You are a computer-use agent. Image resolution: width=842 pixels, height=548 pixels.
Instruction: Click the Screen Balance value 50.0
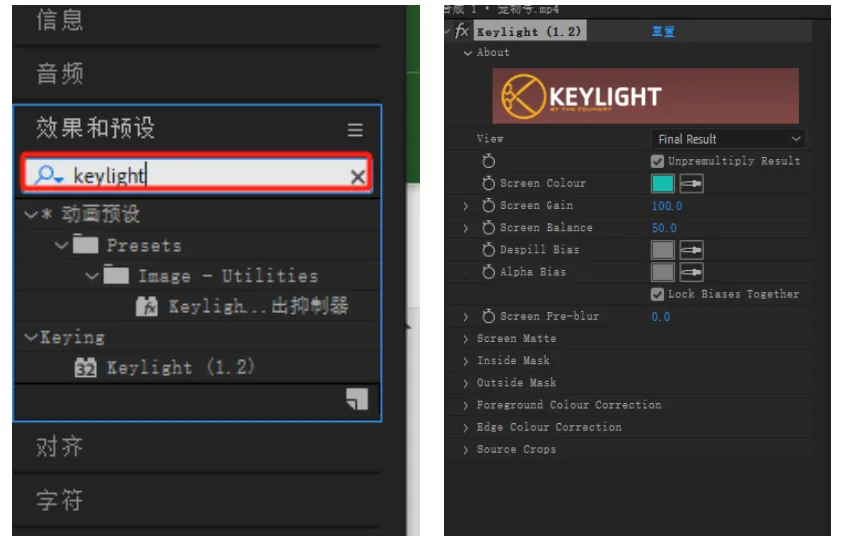664,228
